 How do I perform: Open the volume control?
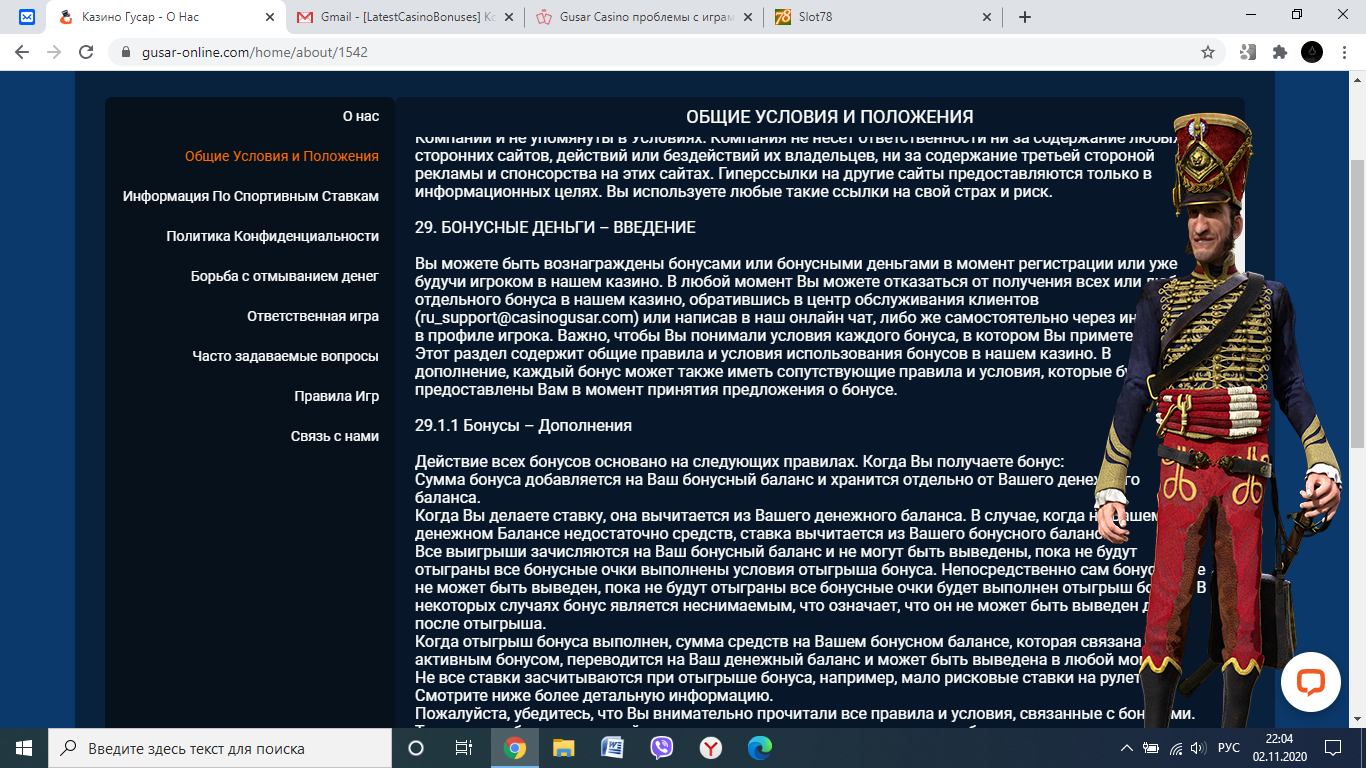coord(1197,748)
